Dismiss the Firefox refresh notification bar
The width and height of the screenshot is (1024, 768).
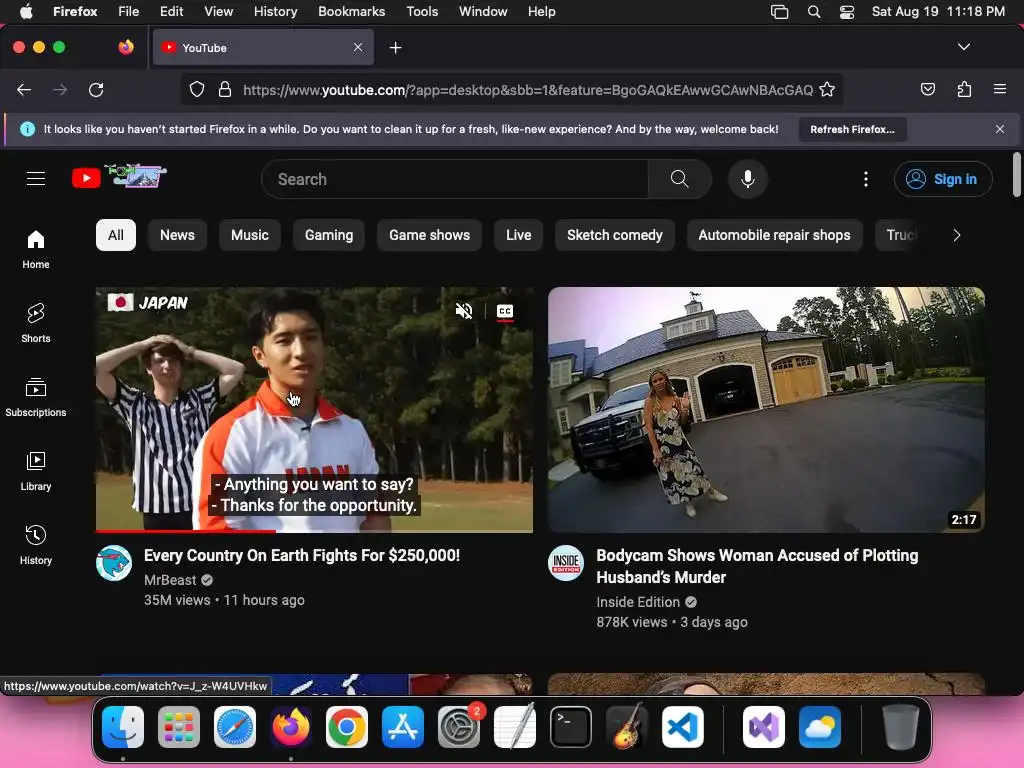[1000, 129]
